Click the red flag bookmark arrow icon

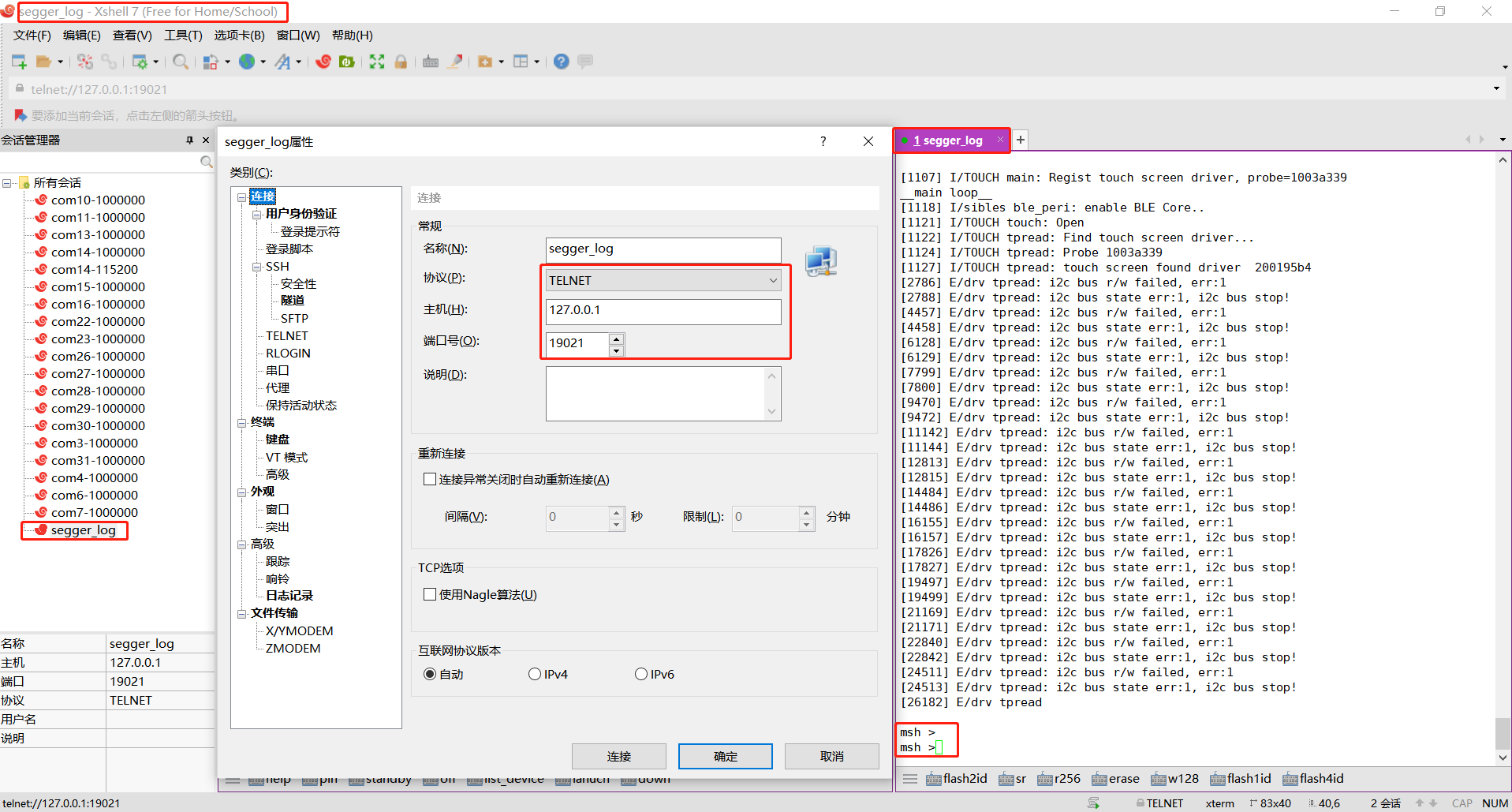click(21, 115)
